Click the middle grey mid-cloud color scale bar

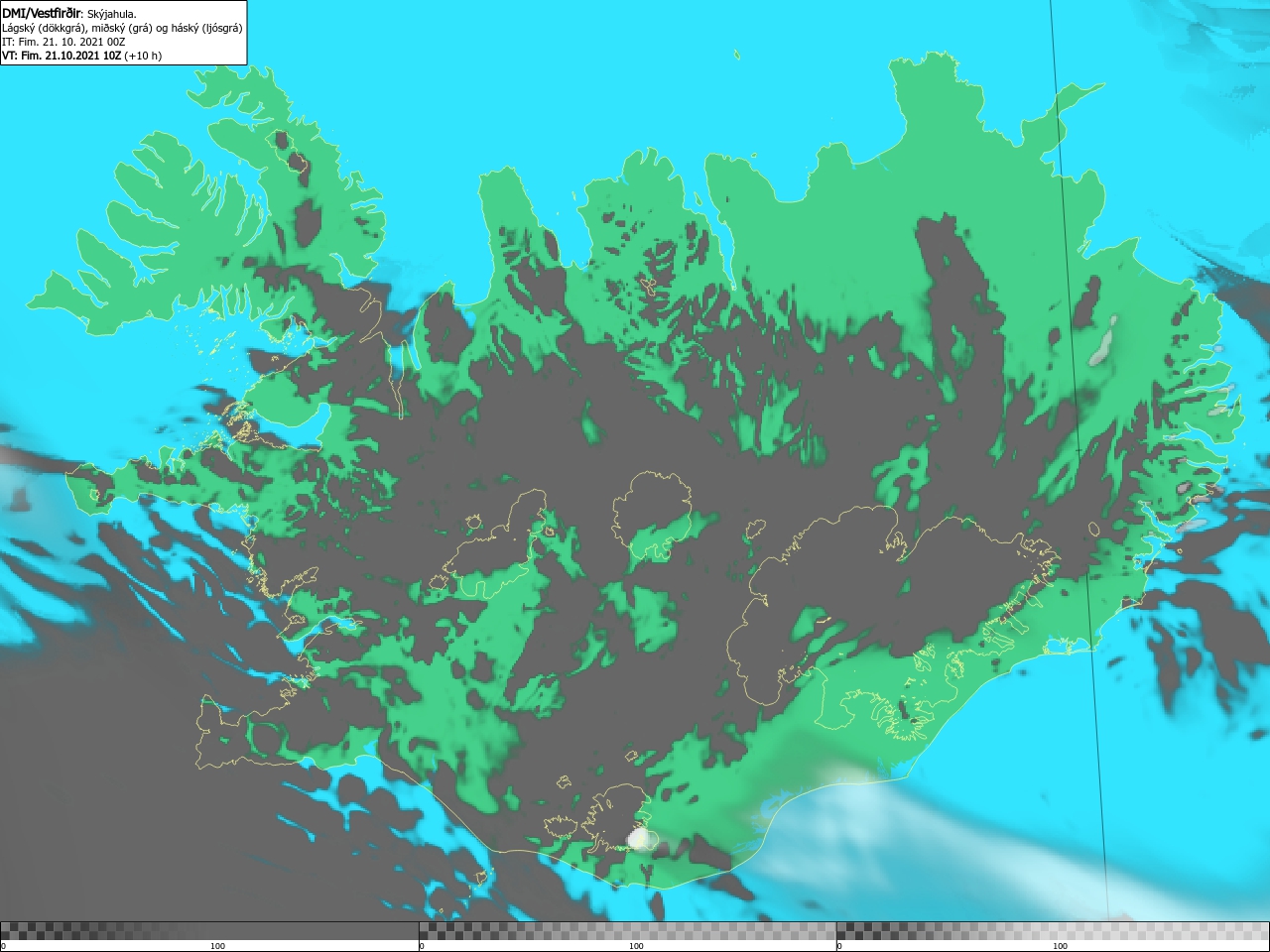point(627,931)
